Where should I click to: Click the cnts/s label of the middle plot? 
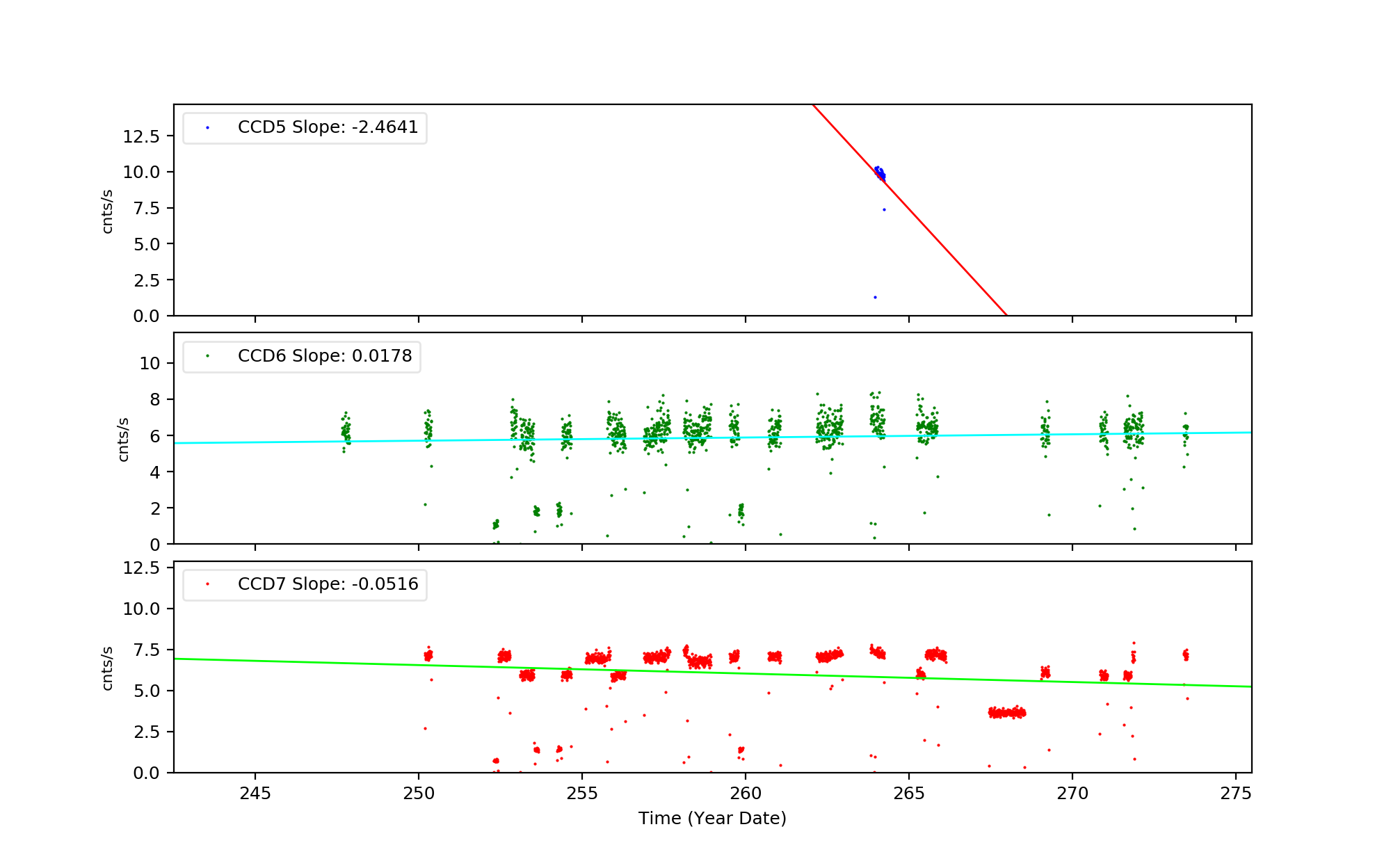pos(123,439)
